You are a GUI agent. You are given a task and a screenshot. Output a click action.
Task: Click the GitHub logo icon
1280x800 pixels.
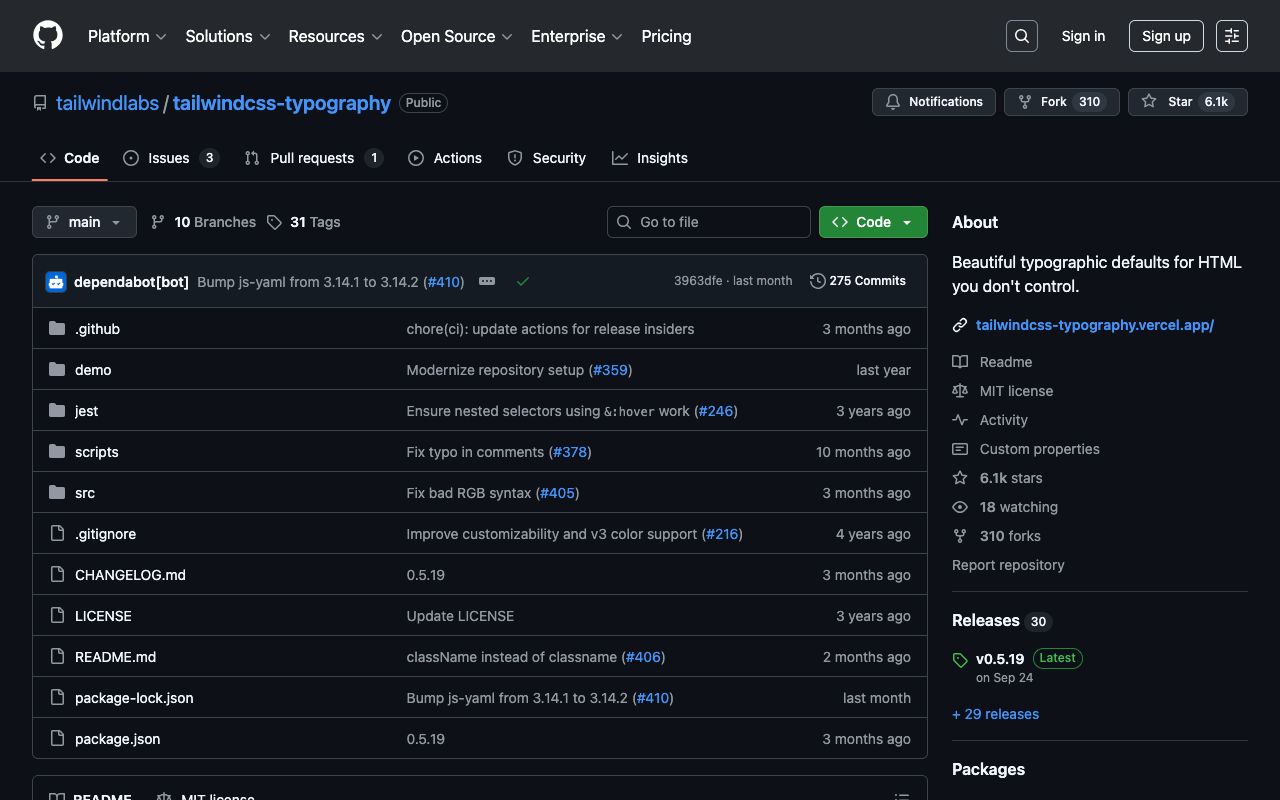pos(48,36)
